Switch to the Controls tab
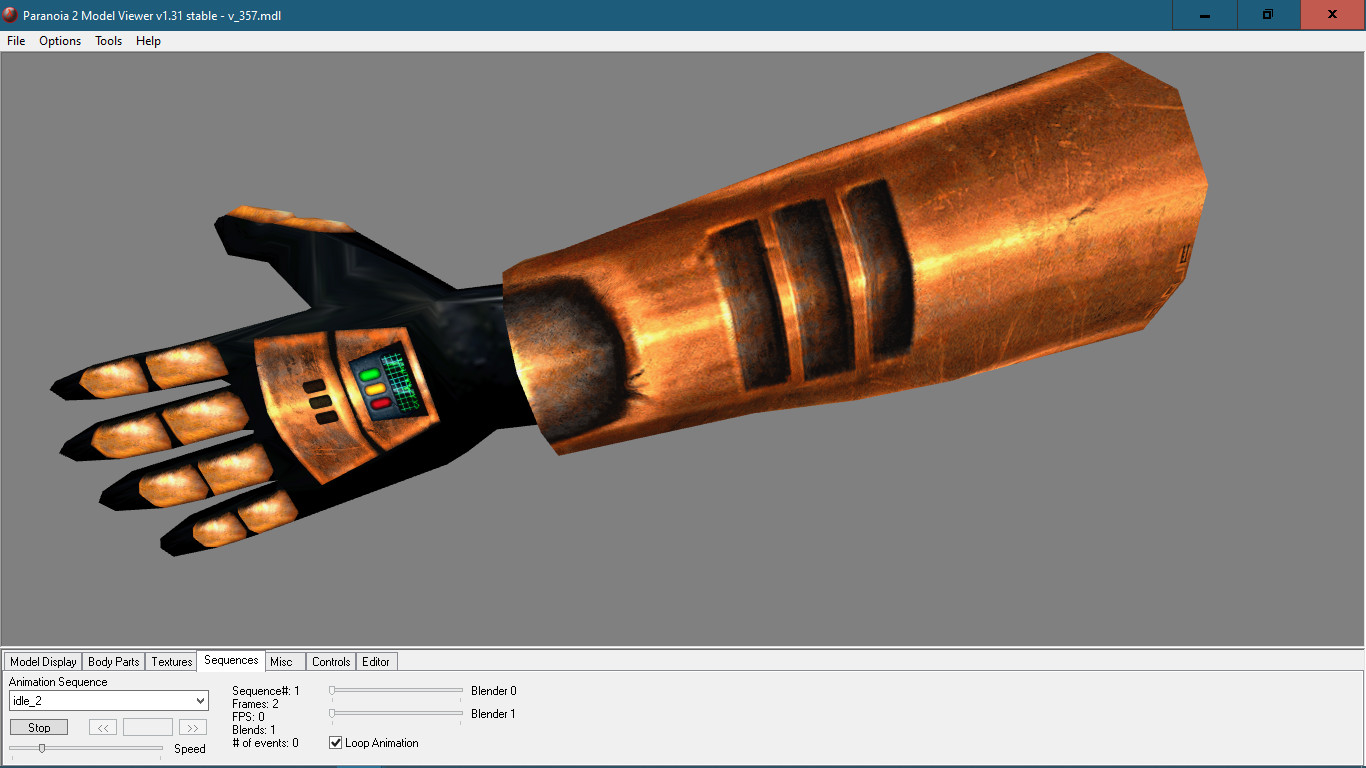The width and height of the screenshot is (1366, 768). (x=330, y=661)
